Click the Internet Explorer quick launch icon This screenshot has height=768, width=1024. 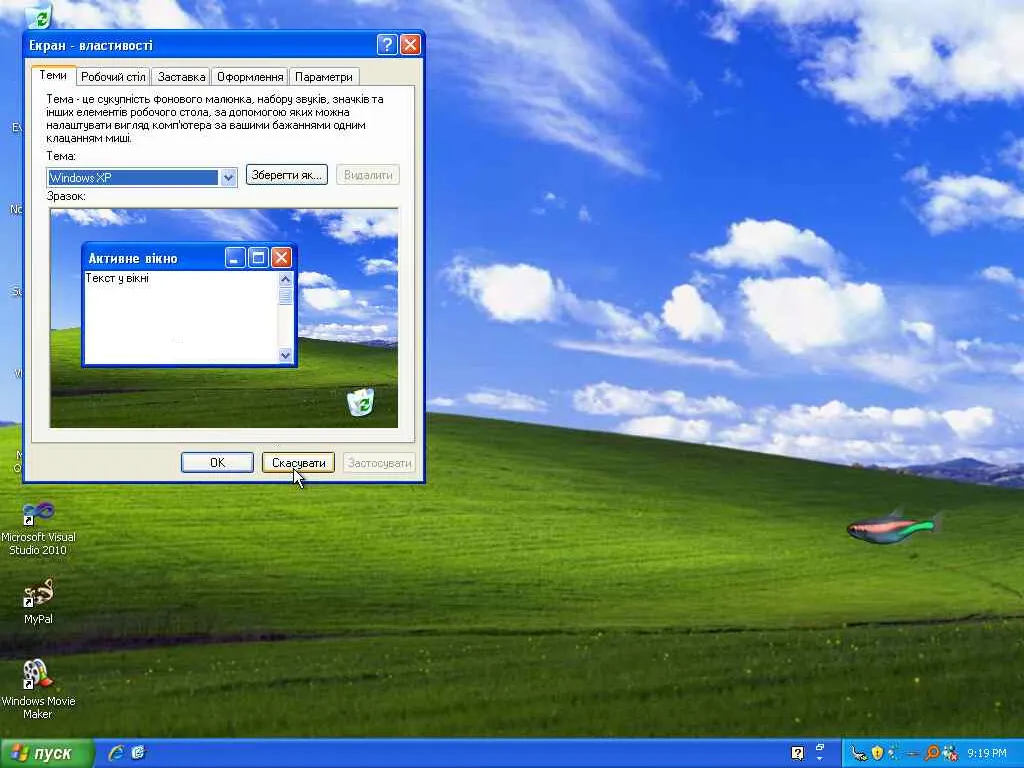tap(117, 753)
